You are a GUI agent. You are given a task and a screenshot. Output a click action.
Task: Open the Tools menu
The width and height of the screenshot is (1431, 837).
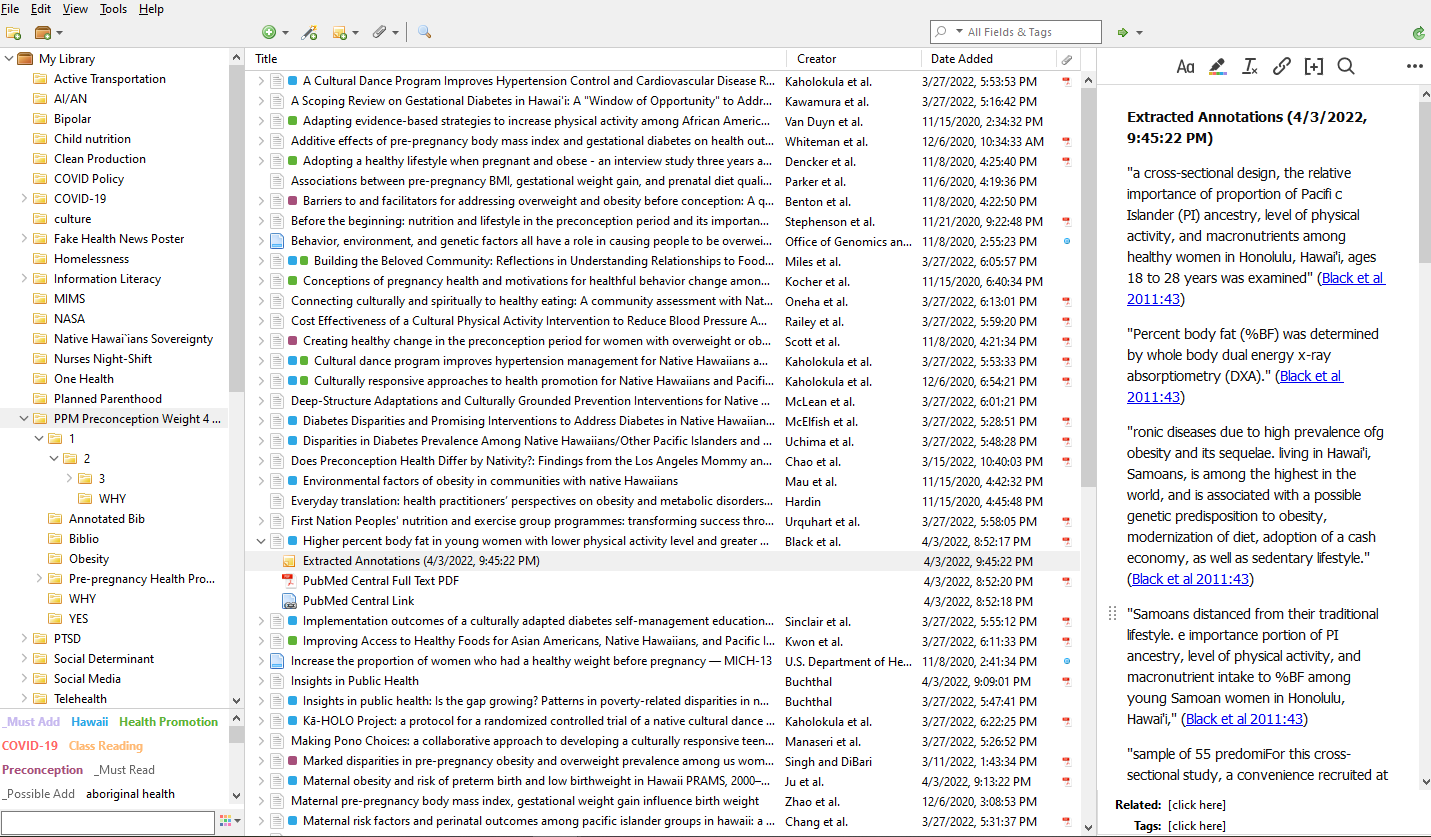coord(113,9)
